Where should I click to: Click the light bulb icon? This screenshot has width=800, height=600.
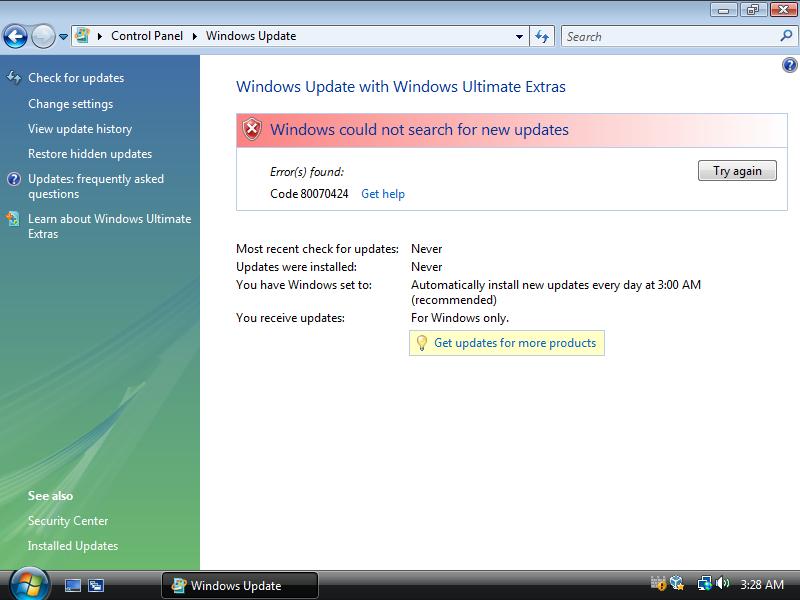[421, 343]
